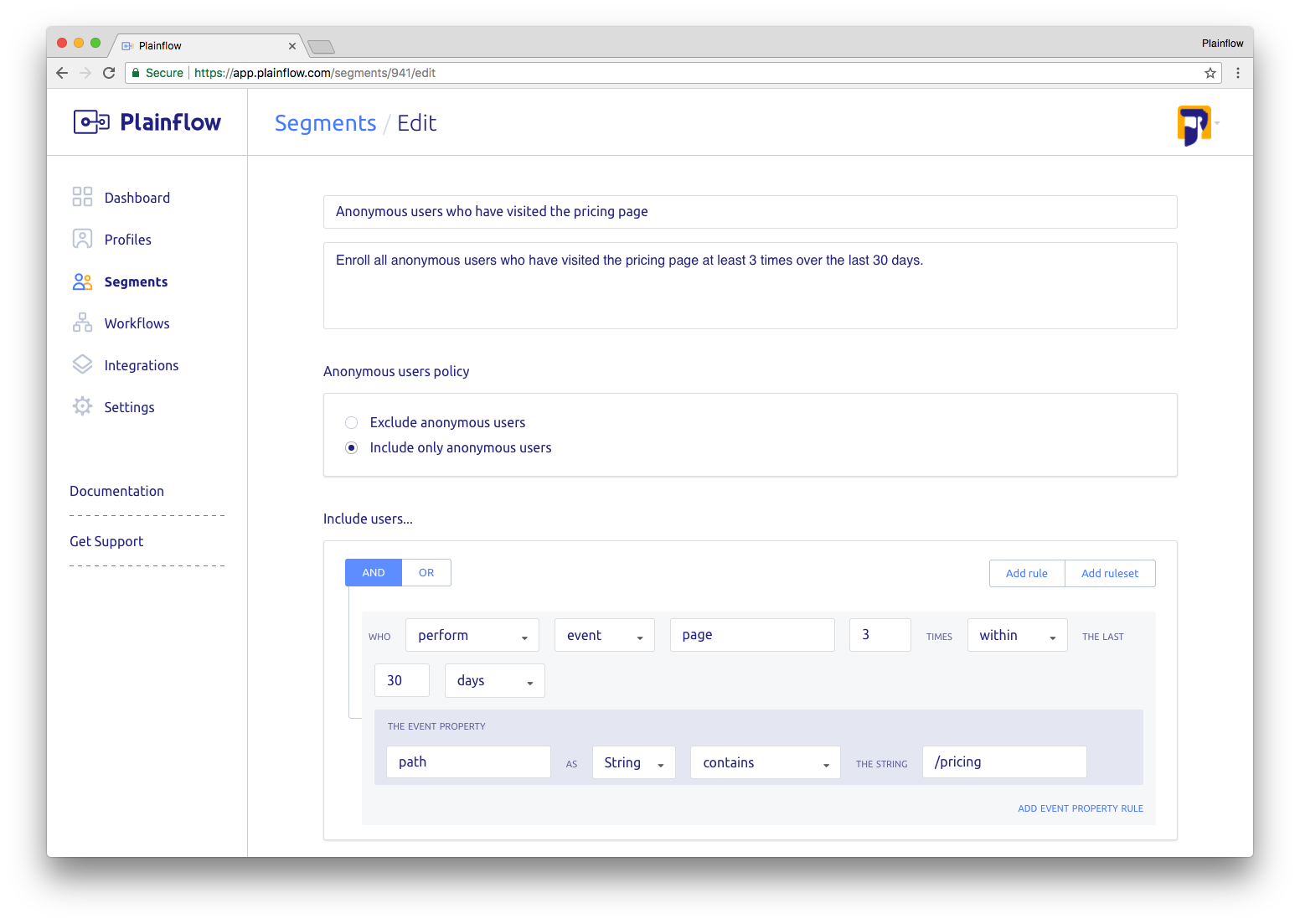
Task: Open Chrome three-dot menu
Action: (x=1238, y=73)
